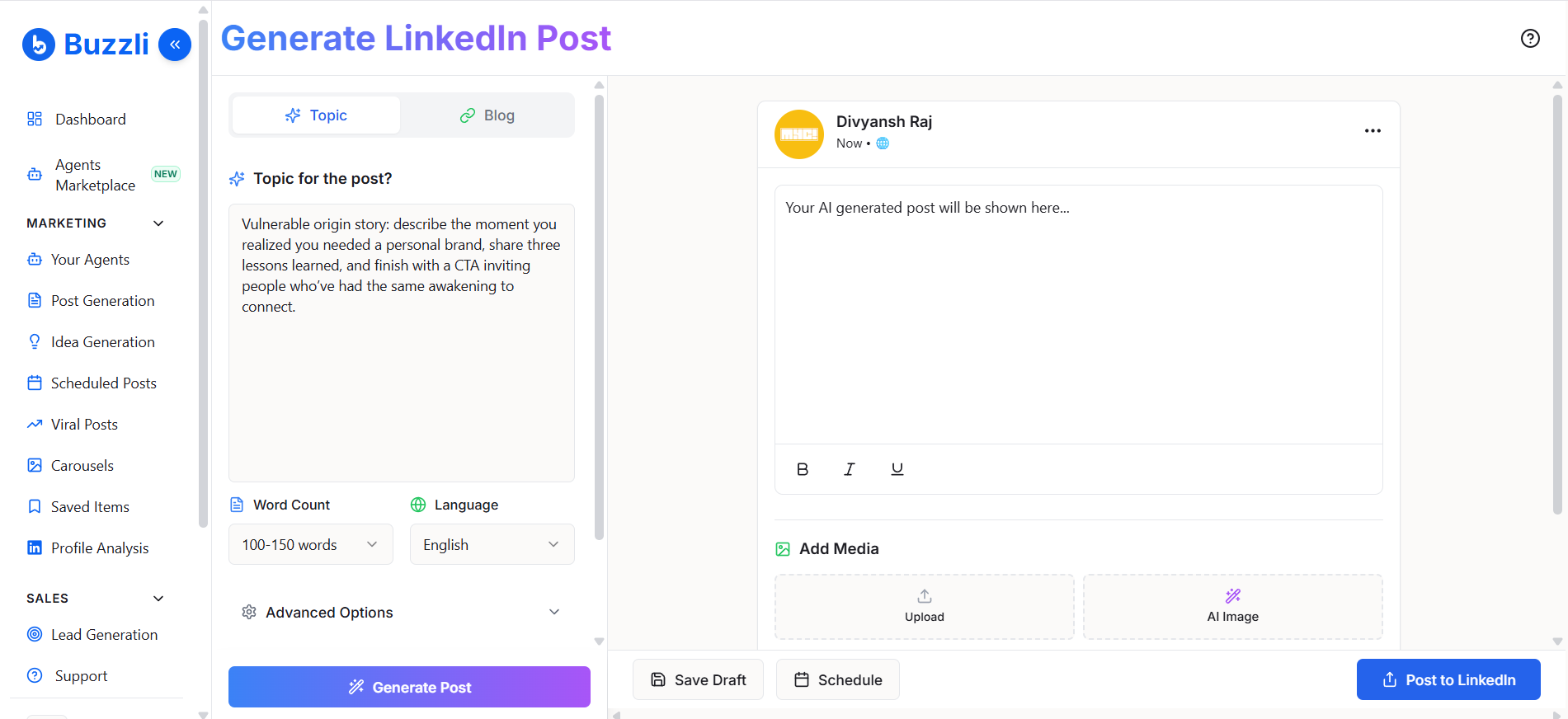Apply underline formatting with the U icon
Viewport: 1568px width, 719px height.
click(x=897, y=469)
